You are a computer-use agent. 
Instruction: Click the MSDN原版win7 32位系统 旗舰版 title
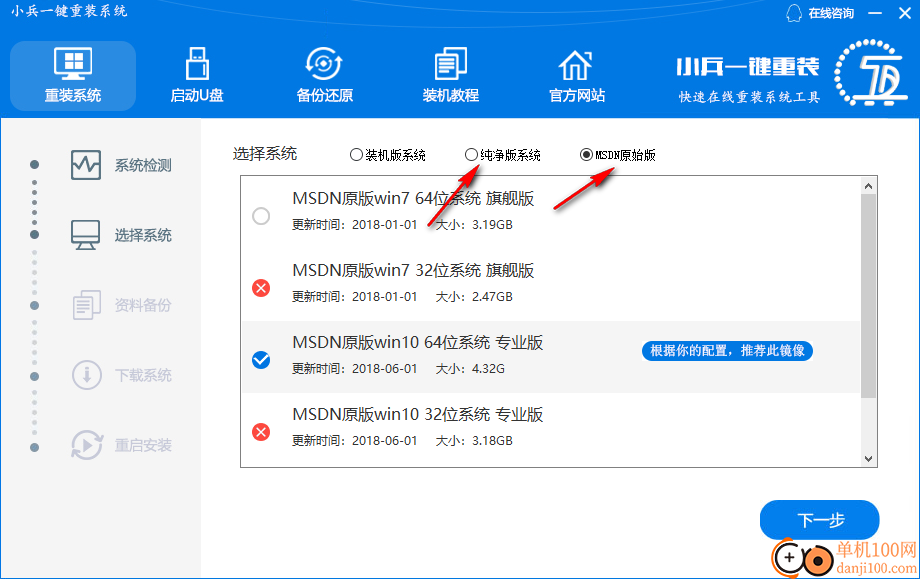[x=413, y=270]
